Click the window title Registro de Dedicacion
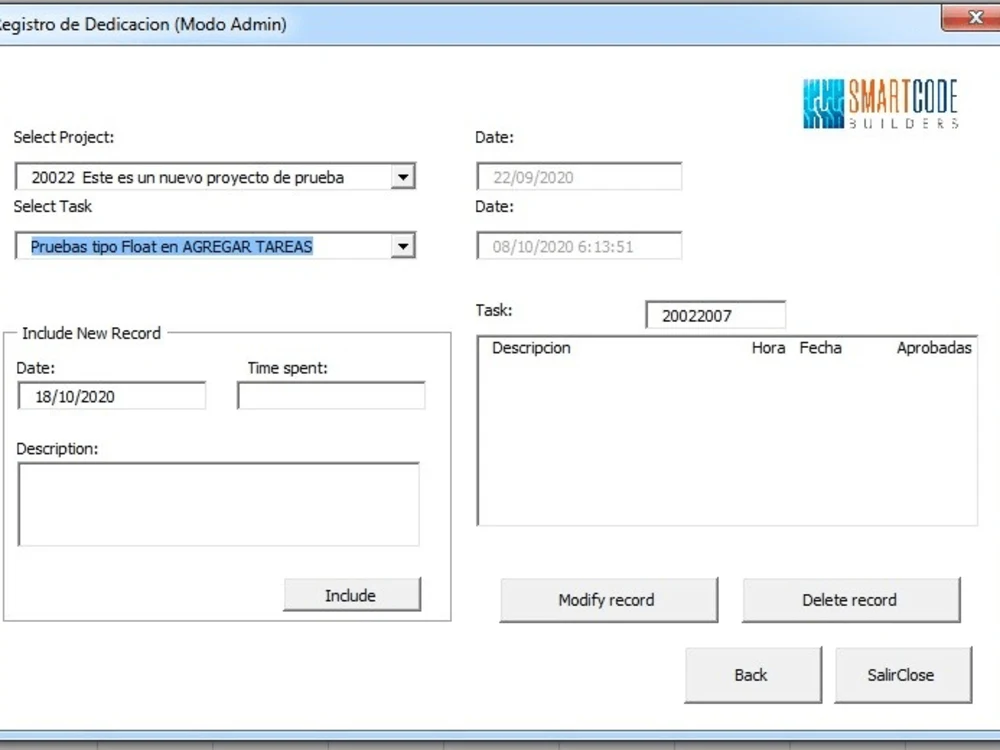This screenshot has width=1000, height=750. (x=141, y=24)
